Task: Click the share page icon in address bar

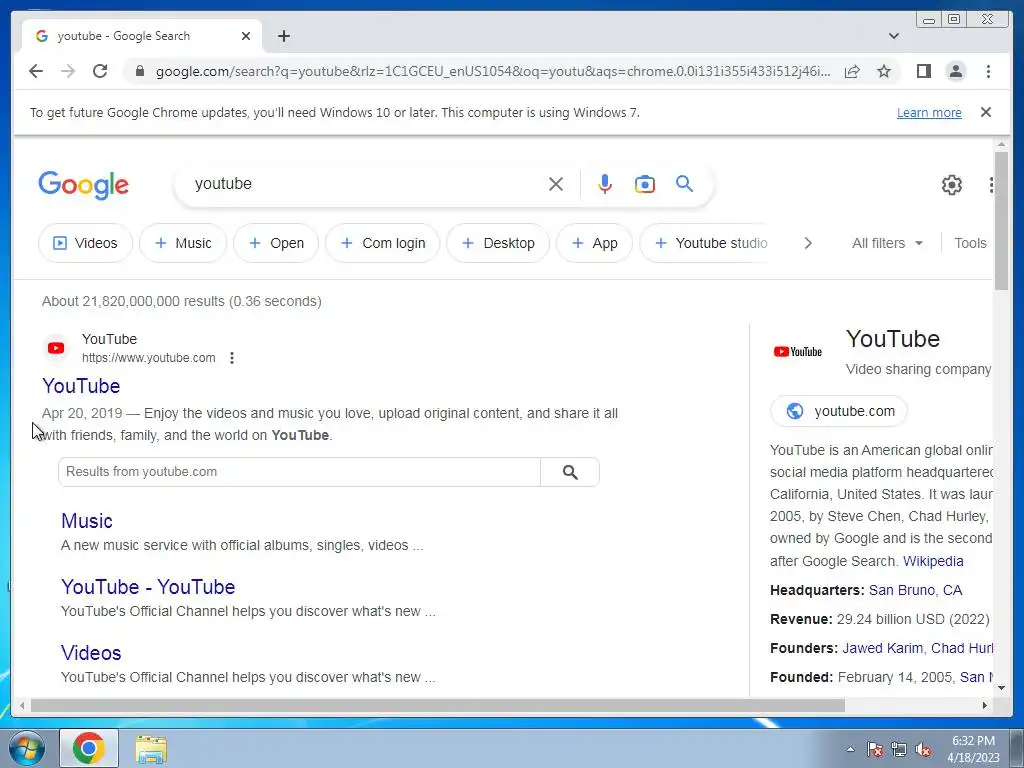Action: (852, 71)
